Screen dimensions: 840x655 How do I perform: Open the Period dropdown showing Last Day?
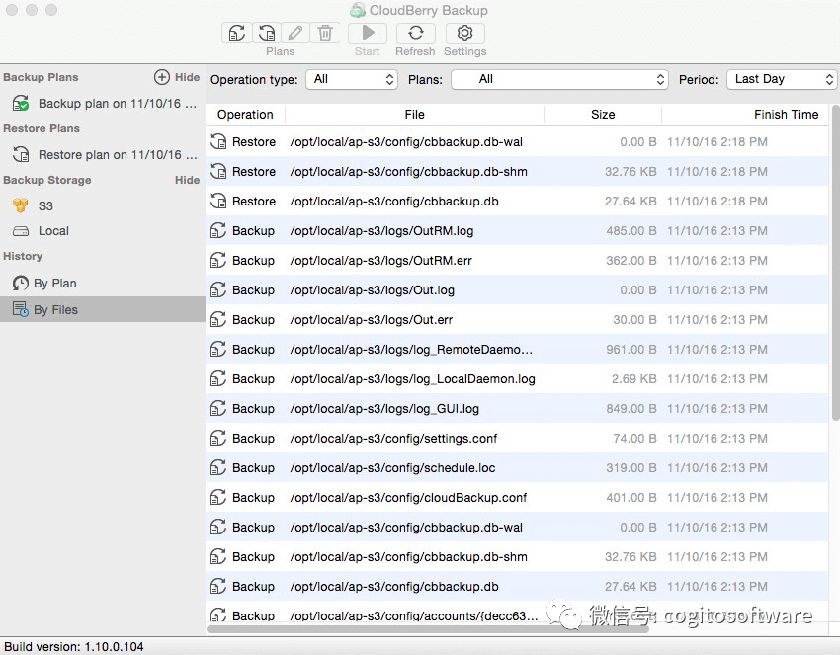pos(782,79)
